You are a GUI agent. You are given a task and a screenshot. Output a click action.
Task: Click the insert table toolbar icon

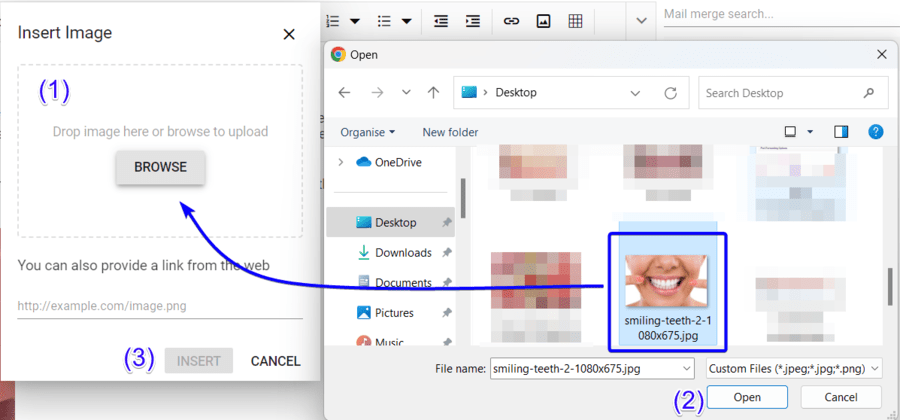575,21
